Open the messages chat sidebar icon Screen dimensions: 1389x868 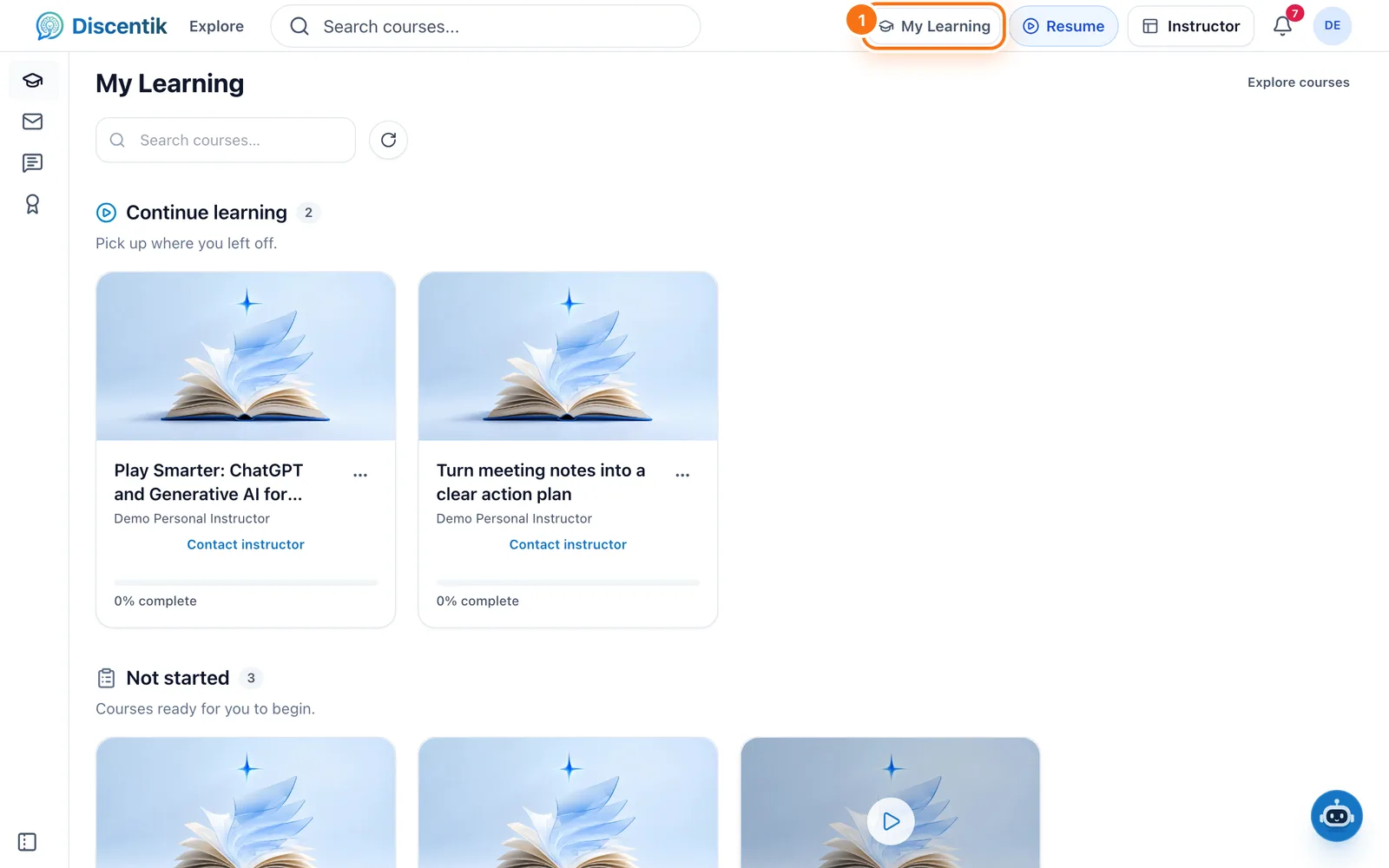33,163
